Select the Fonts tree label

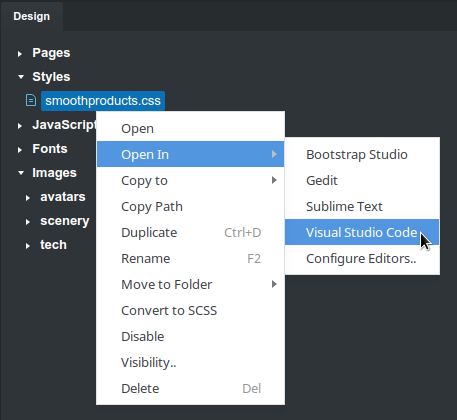pyautogui.click(x=50, y=149)
